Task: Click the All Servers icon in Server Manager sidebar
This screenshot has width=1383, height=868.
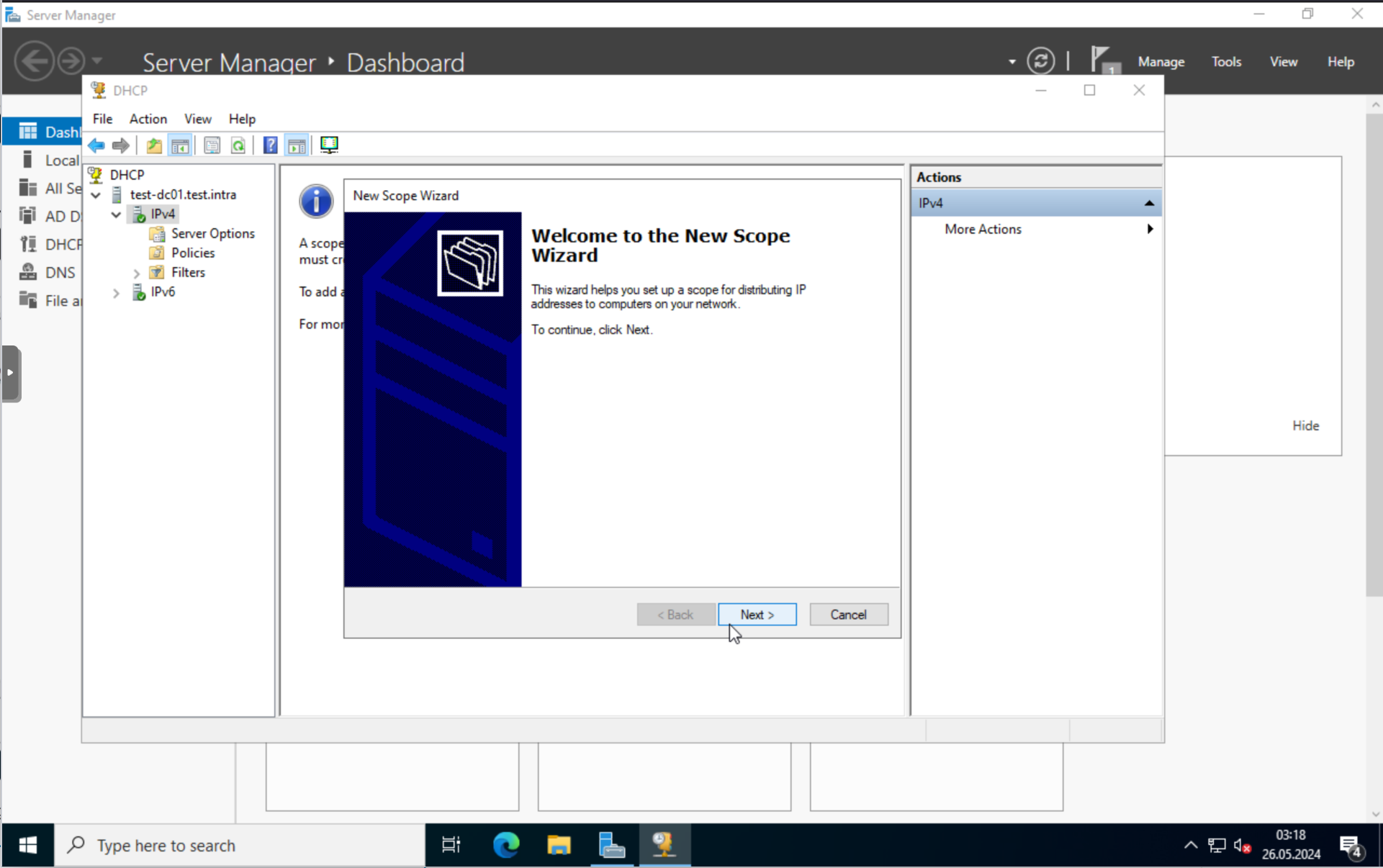Action: click(28, 188)
